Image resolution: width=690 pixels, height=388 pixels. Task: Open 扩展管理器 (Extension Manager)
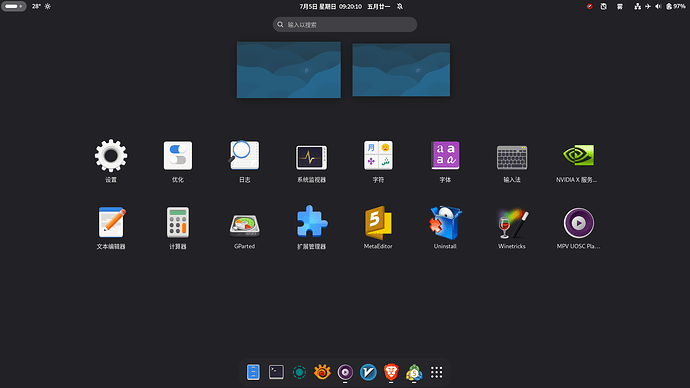(x=312, y=222)
